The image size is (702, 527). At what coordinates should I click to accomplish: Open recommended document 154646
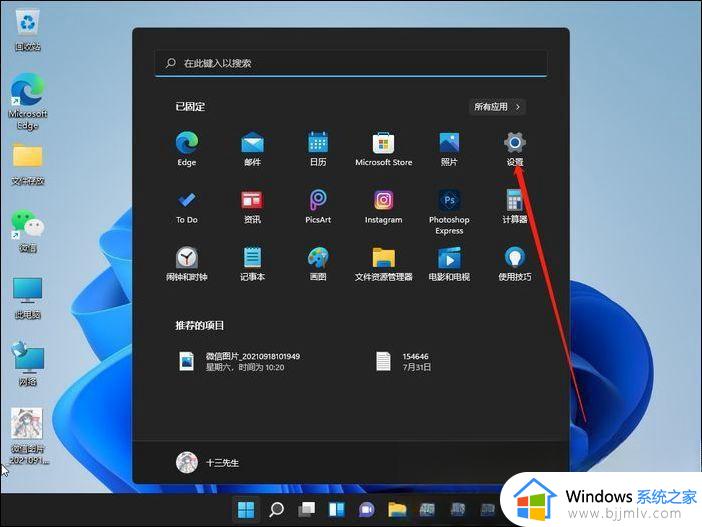403,361
